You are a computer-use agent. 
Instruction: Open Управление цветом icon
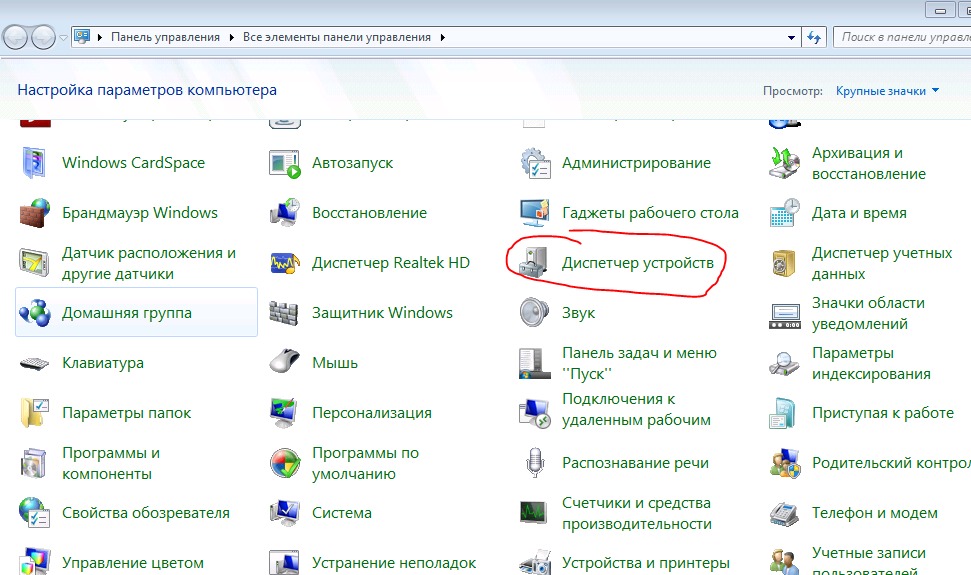pos(35,561)
